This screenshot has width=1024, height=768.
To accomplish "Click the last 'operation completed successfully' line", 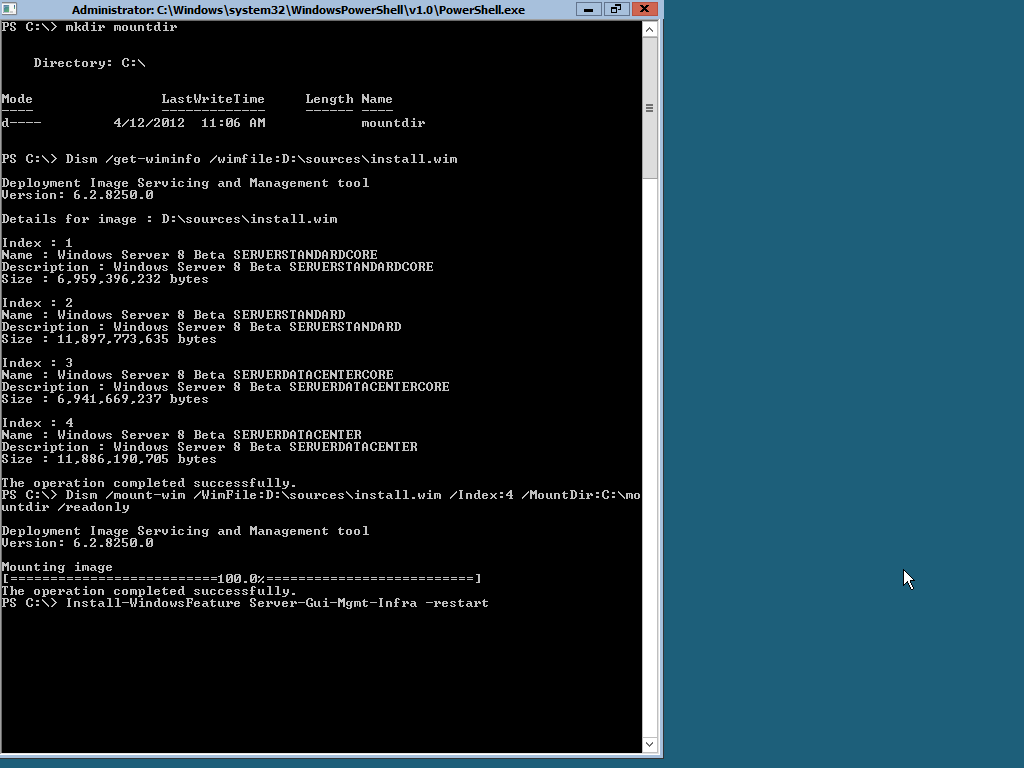I will [x=149, y=591].
